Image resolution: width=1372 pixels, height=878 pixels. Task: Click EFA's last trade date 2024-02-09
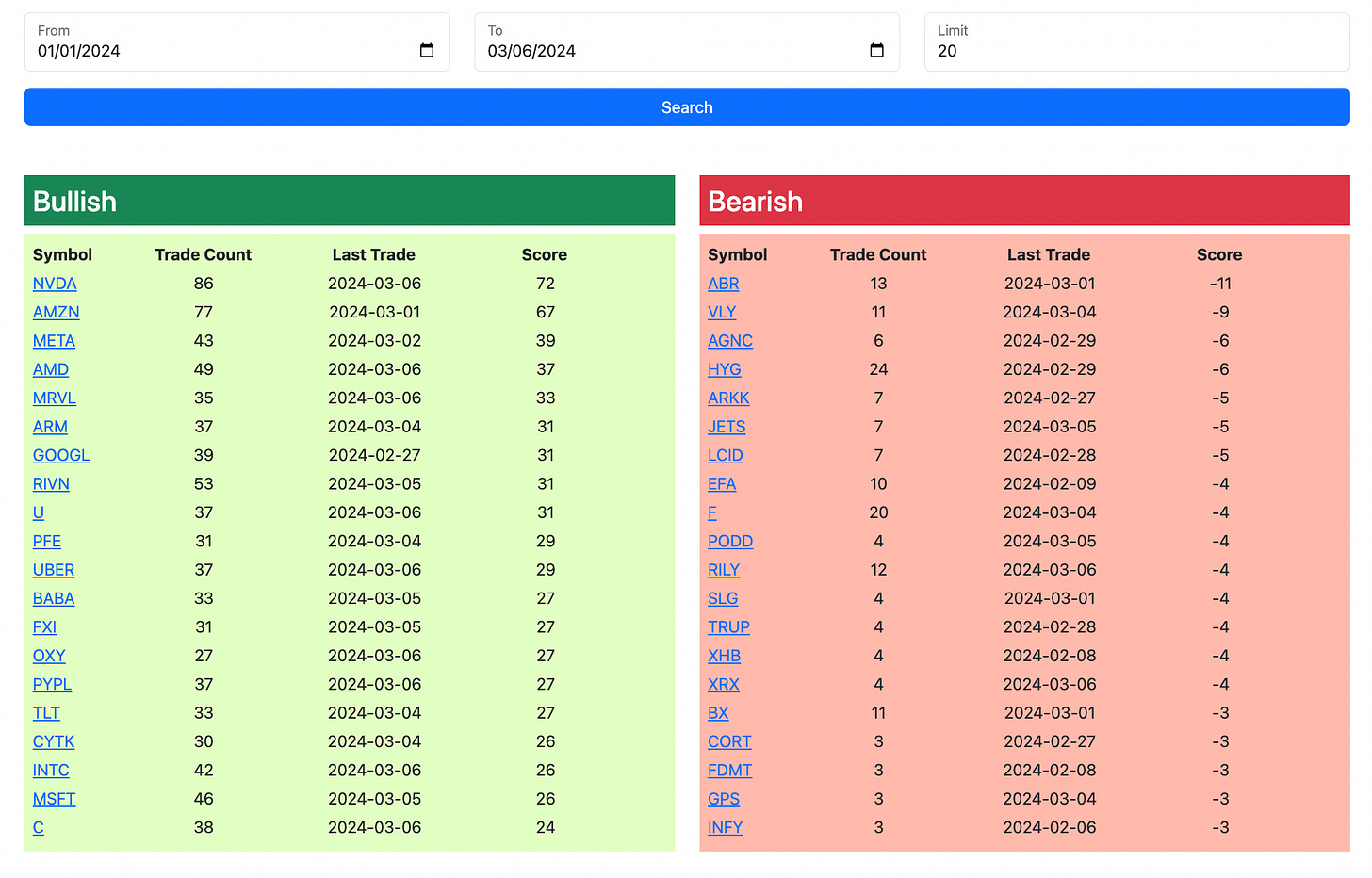point(1050,484)
